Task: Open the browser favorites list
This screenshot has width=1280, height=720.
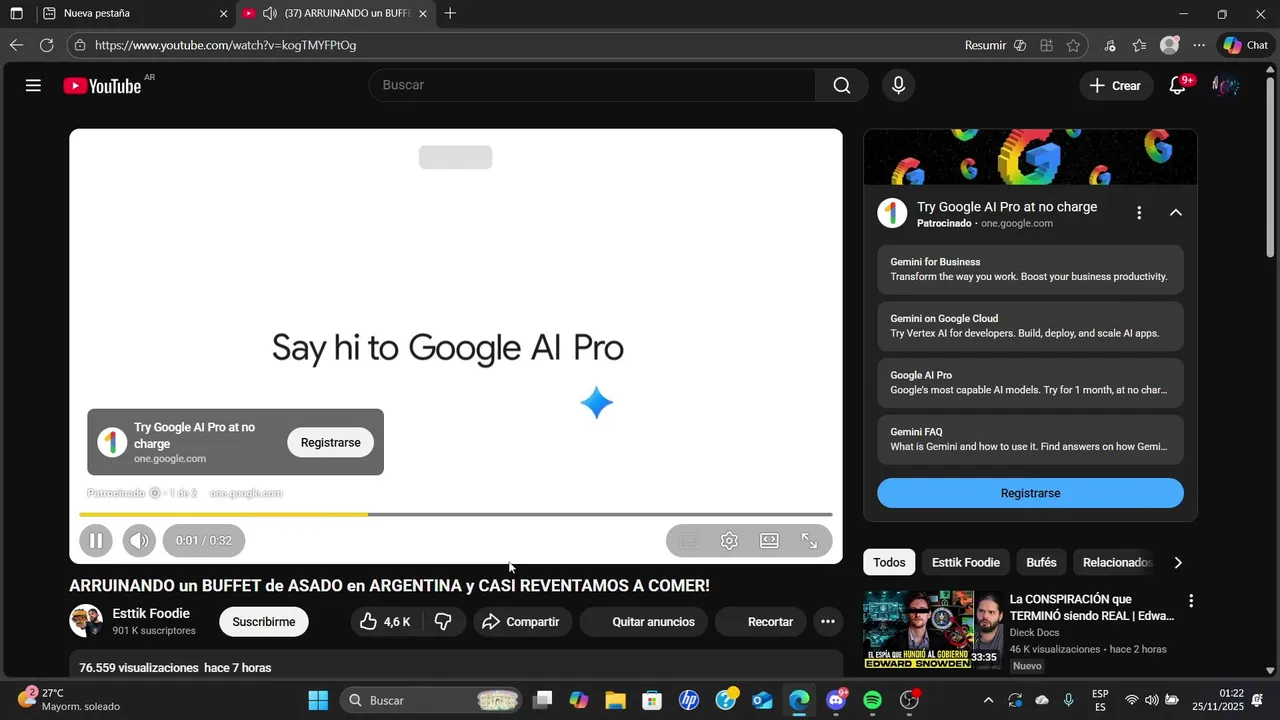Action: pyautogui.click(x=1139, y=45)
